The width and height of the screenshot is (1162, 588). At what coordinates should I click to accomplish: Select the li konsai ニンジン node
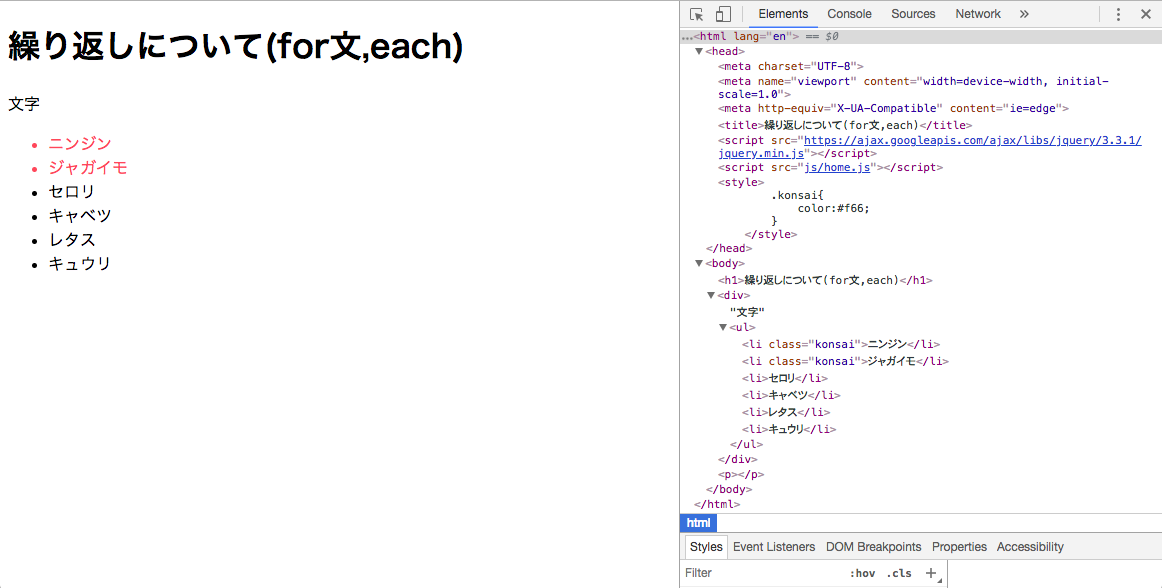point(840,344)
